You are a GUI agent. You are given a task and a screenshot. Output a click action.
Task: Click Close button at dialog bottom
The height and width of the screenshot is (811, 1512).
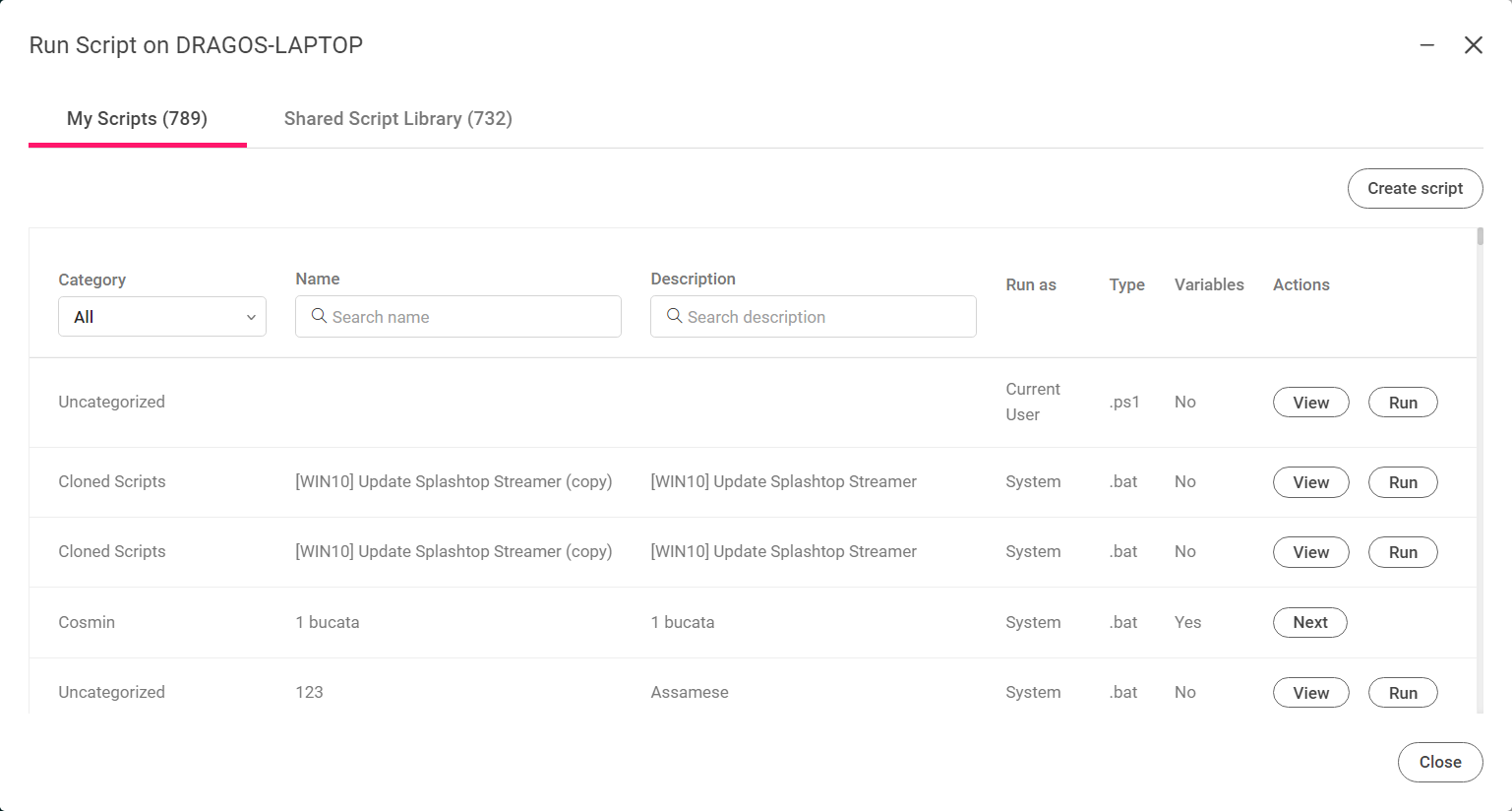coord(1440,762)
